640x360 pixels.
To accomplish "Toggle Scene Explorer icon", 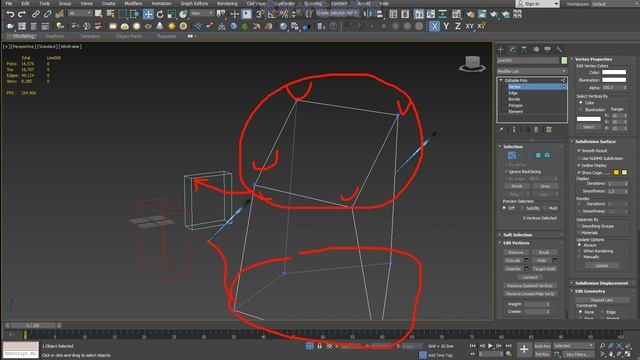I will tap(393, 14).
